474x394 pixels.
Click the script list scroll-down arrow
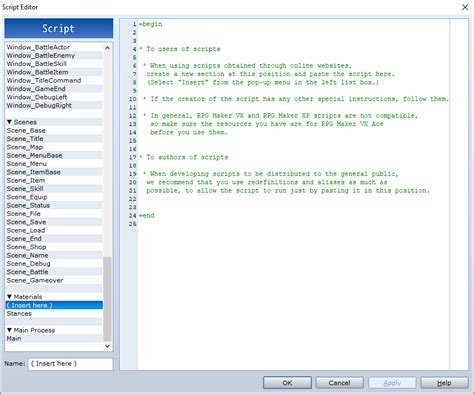pyautogui.click(x=107, y=346)
